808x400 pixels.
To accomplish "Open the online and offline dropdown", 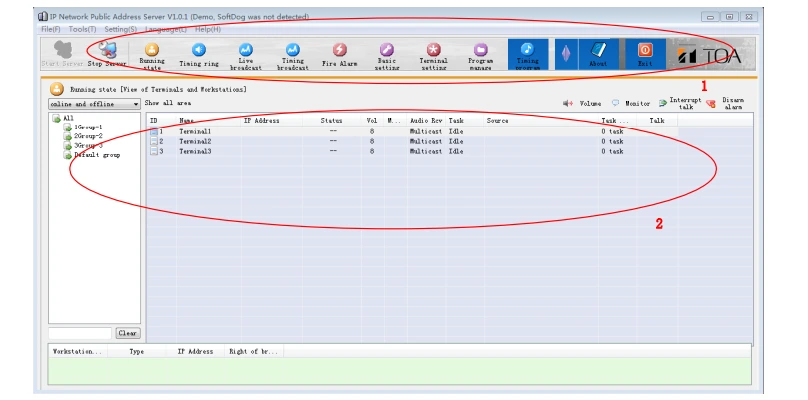I will (x=94, y=104).
